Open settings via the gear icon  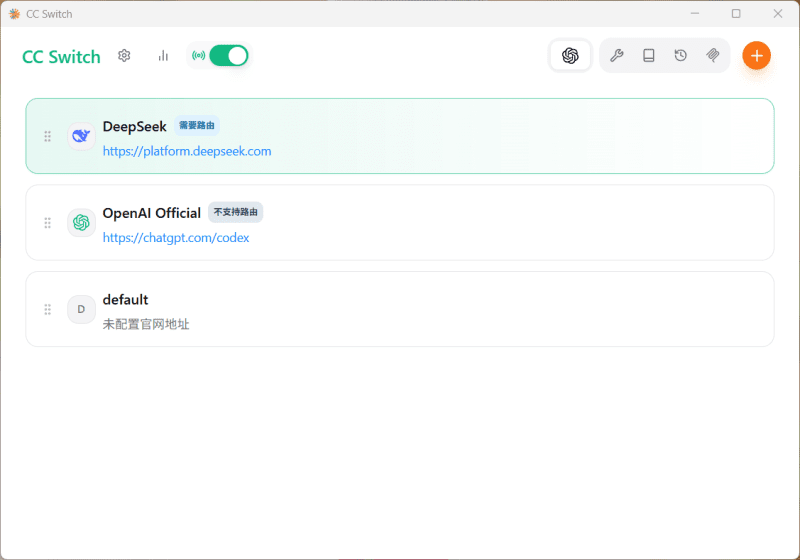(x=124, y=56)
